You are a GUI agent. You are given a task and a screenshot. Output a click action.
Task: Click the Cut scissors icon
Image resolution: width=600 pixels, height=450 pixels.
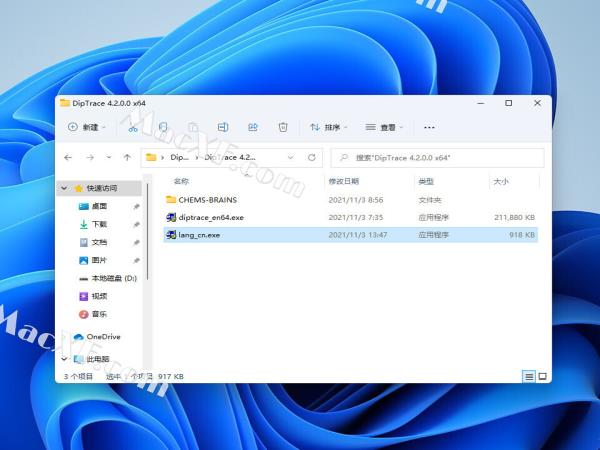[x=133, y=127]
